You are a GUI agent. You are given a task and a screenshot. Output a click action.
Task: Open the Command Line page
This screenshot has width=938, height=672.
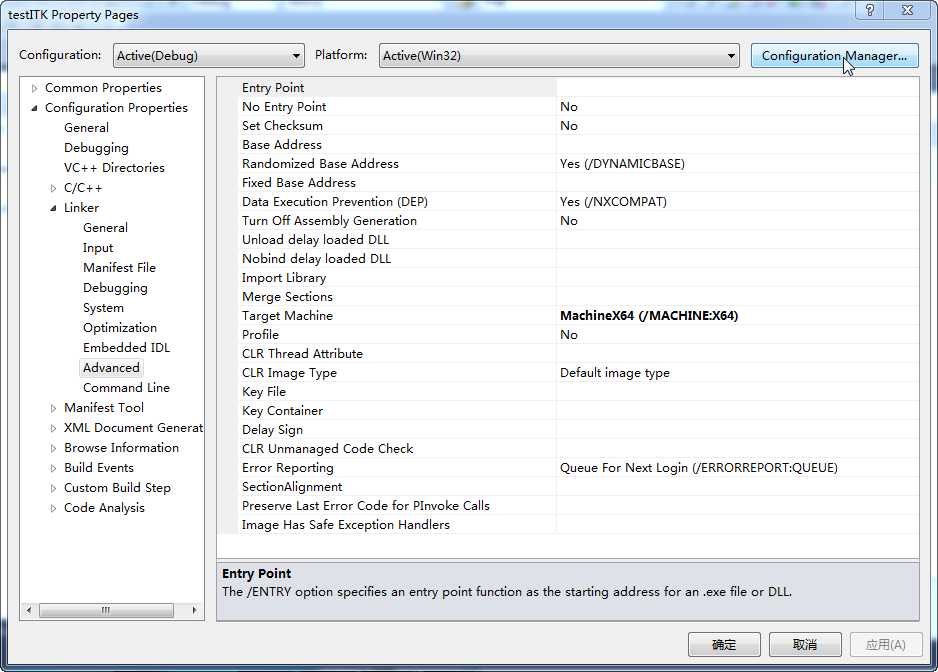pyautogui.click(x=126, y=388)
